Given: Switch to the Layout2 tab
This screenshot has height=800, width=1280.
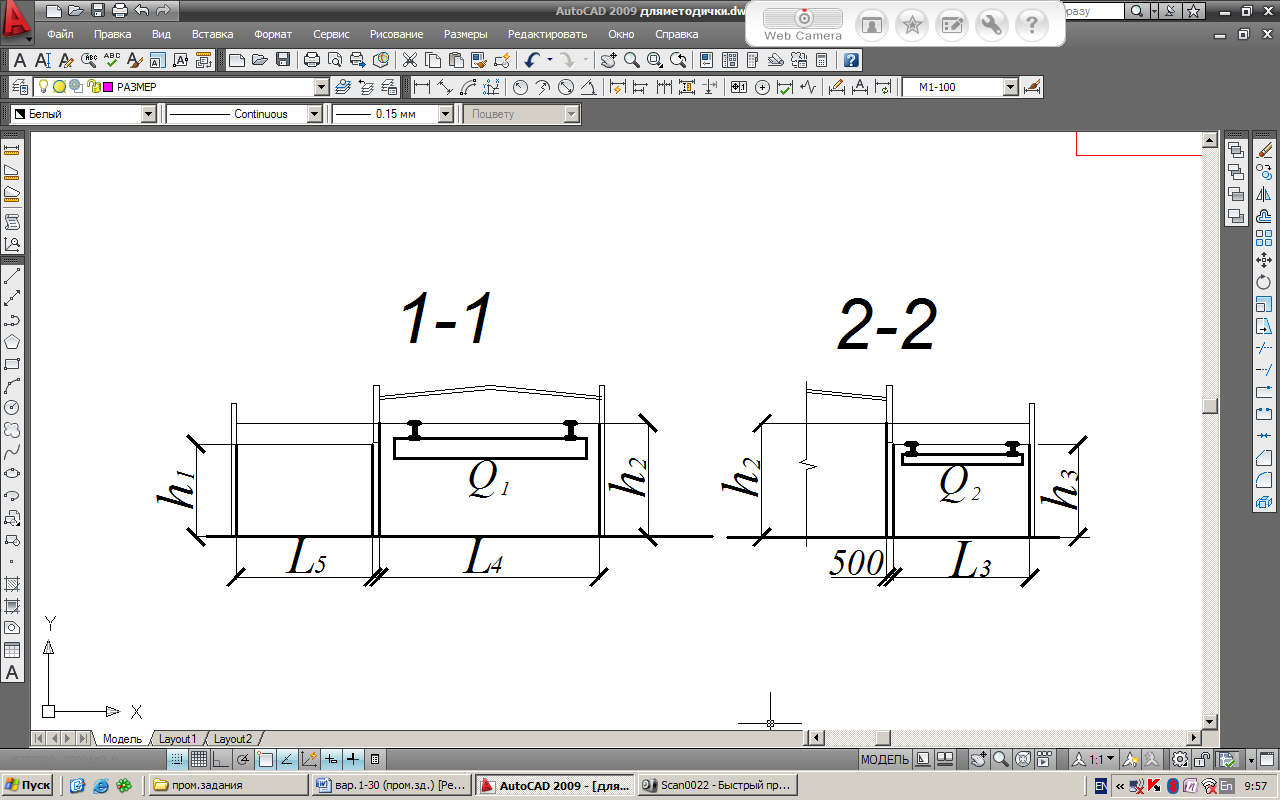Looking at the screenshot, I should 233,738.
